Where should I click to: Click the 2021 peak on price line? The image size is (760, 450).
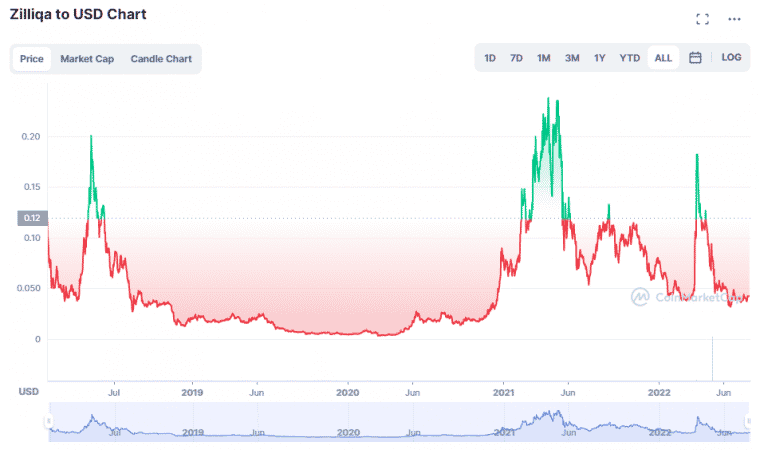tap(547, 99)
